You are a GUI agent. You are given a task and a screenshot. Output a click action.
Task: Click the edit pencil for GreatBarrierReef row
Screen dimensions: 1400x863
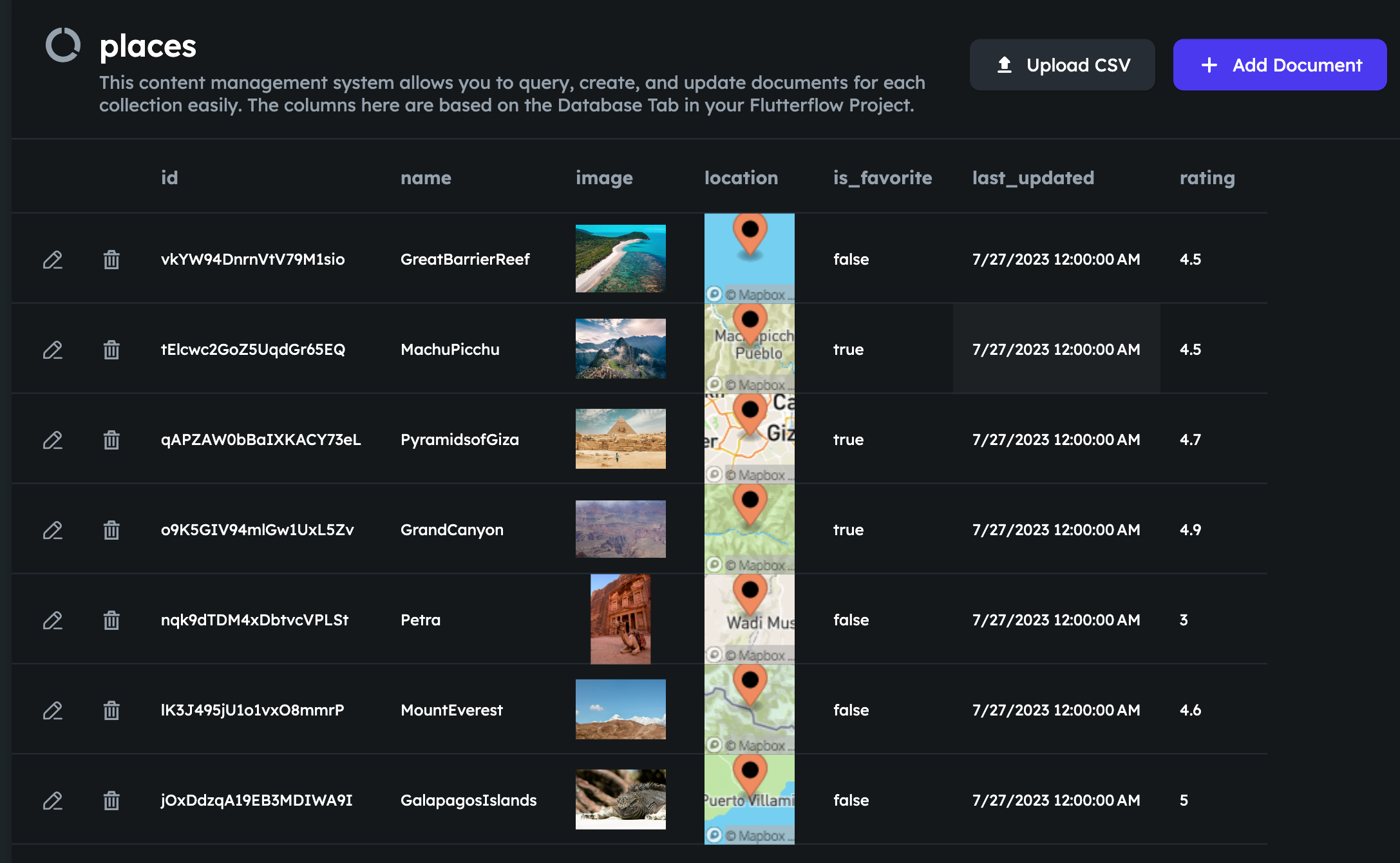pos(53,260)
